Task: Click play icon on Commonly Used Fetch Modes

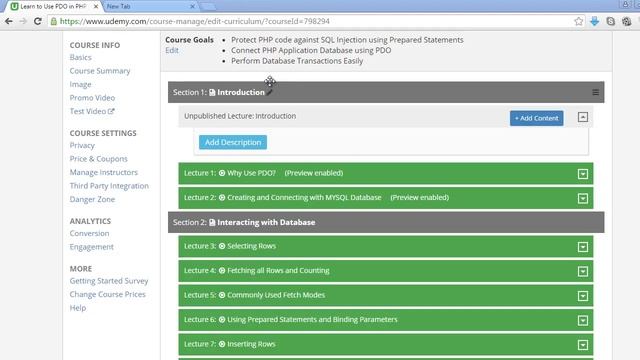Action: point(222,295)
